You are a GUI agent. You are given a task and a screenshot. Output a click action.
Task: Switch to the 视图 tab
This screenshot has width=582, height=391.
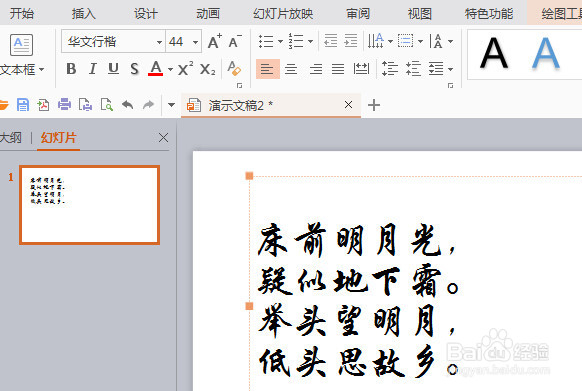420,14
